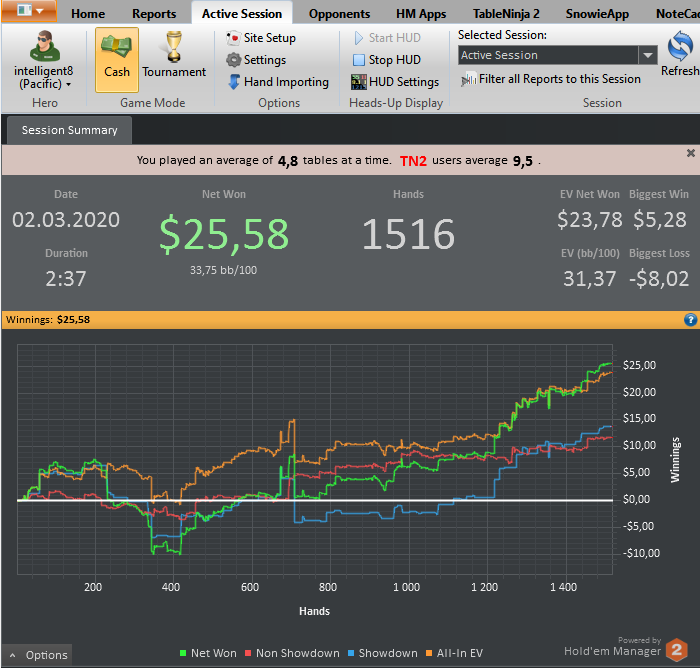Go to the HM Apps tab
The height and width of the screenshot is (668, 700).
(421, 14)
